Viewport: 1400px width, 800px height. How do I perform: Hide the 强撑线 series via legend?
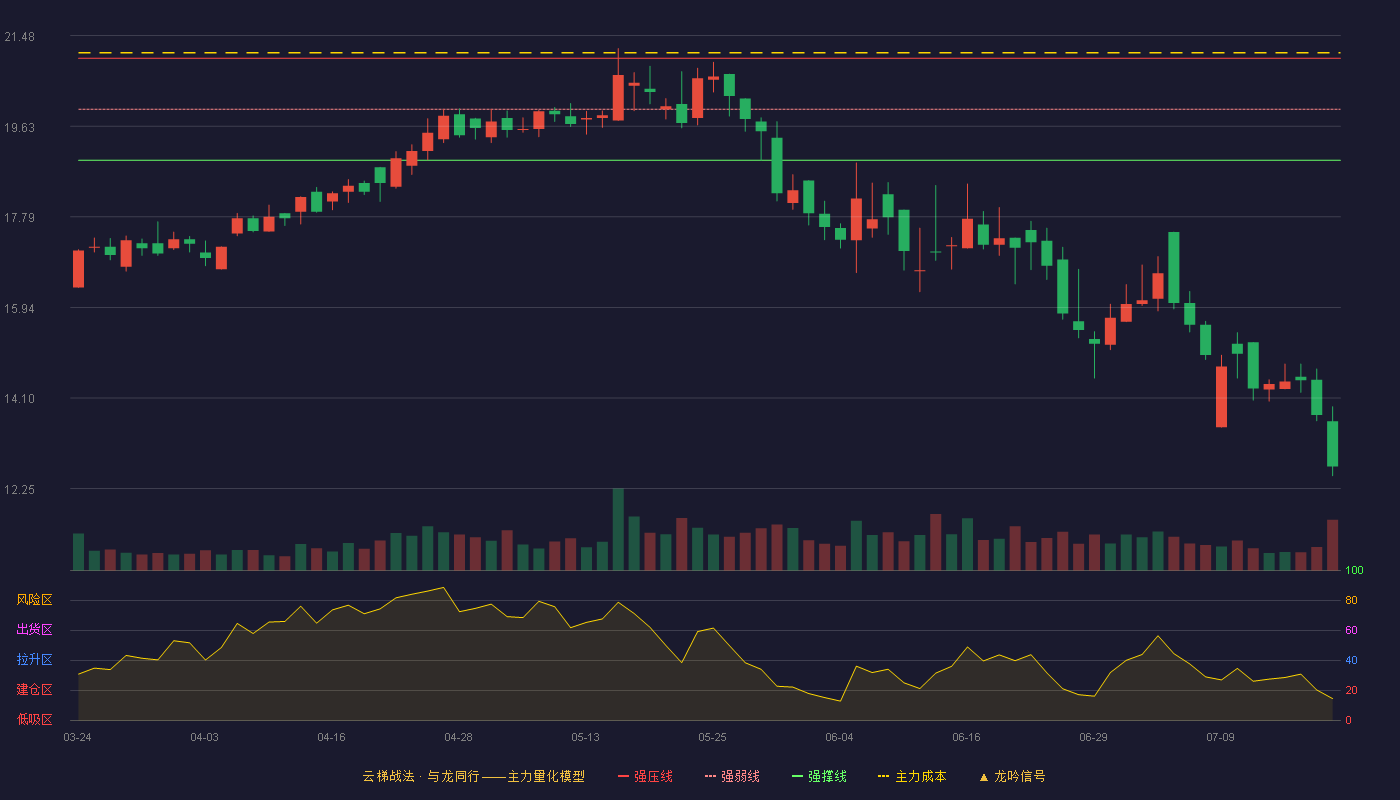pyautogui.click(x=819, y=776)
